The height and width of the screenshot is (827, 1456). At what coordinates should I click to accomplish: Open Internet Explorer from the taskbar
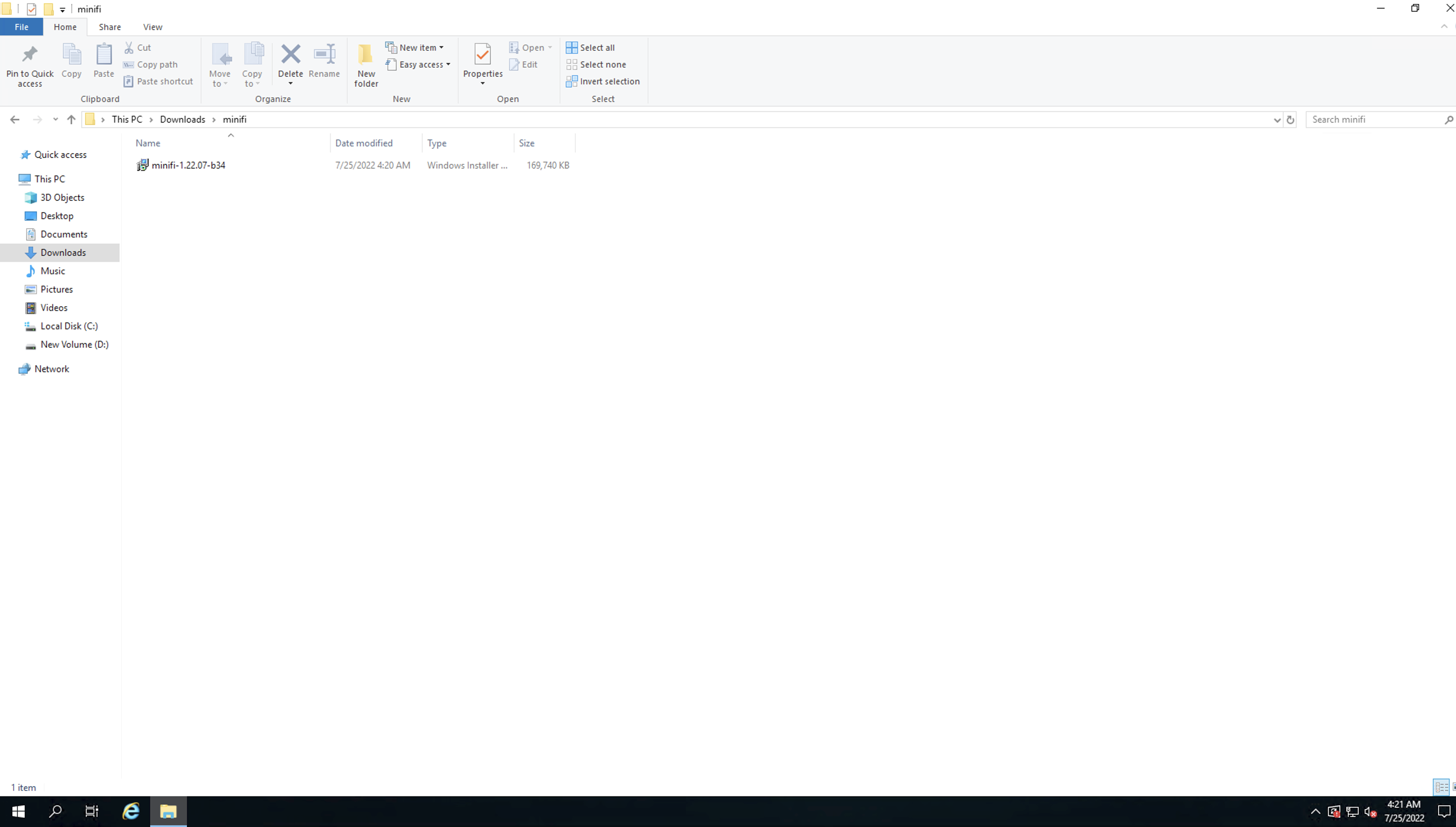(131, 811)
